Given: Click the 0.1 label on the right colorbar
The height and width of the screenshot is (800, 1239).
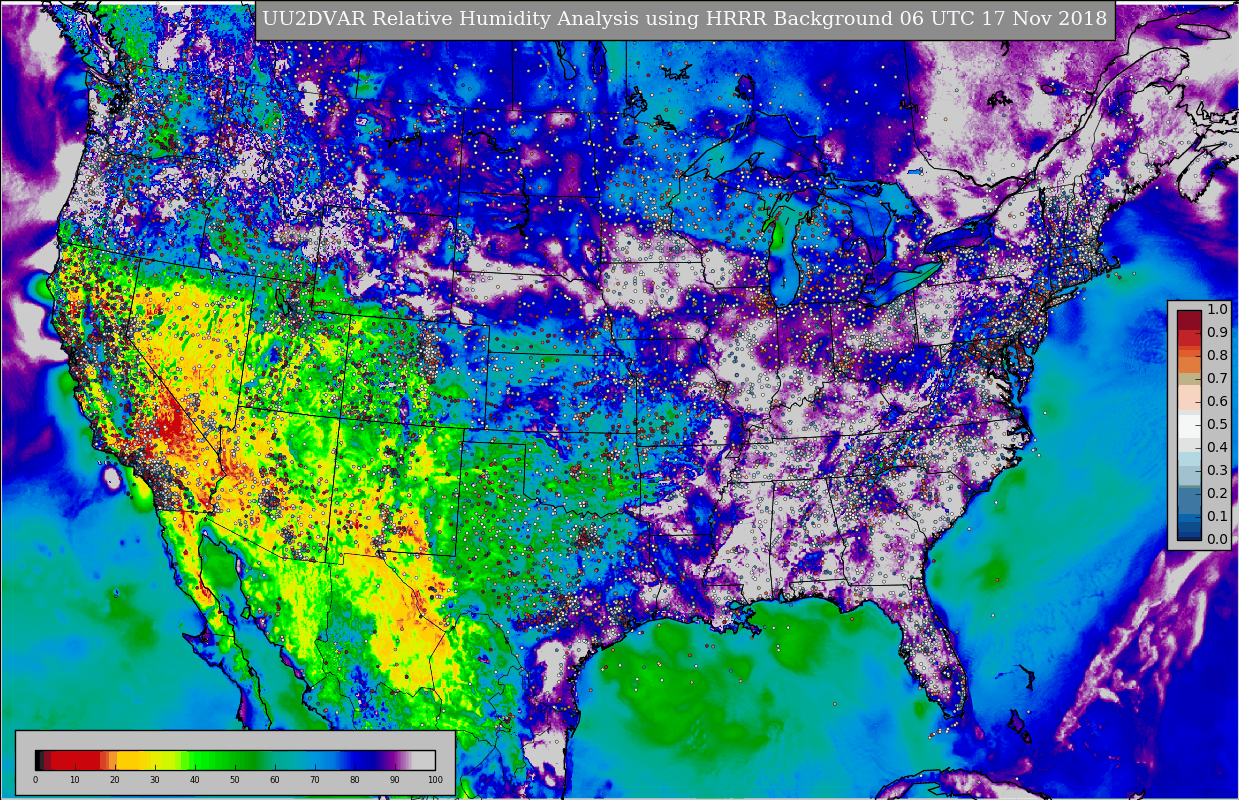Looking at the screenshot, I should [x=1217, y=516].
